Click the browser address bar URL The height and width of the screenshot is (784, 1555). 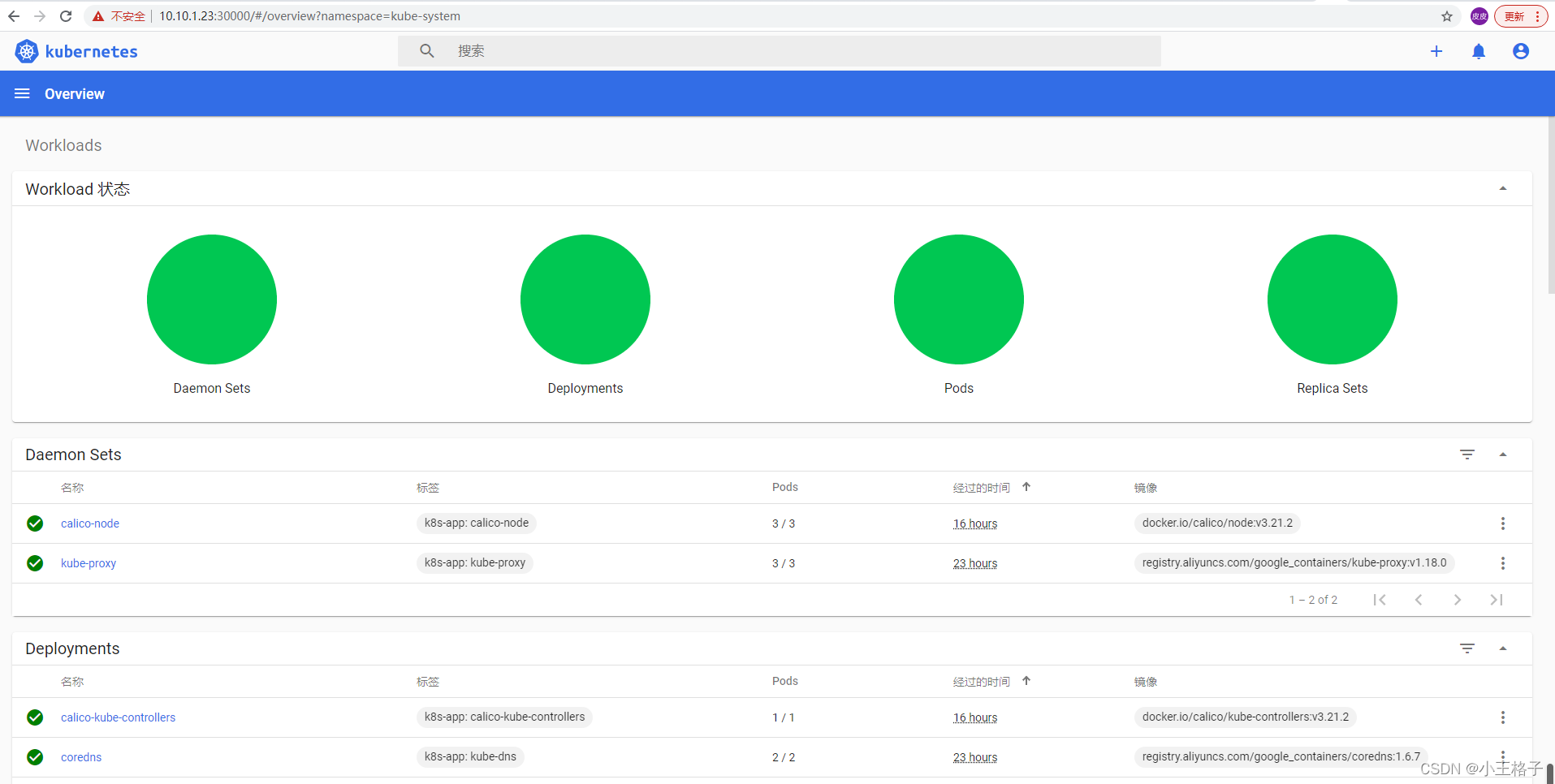tap(309, 16)
